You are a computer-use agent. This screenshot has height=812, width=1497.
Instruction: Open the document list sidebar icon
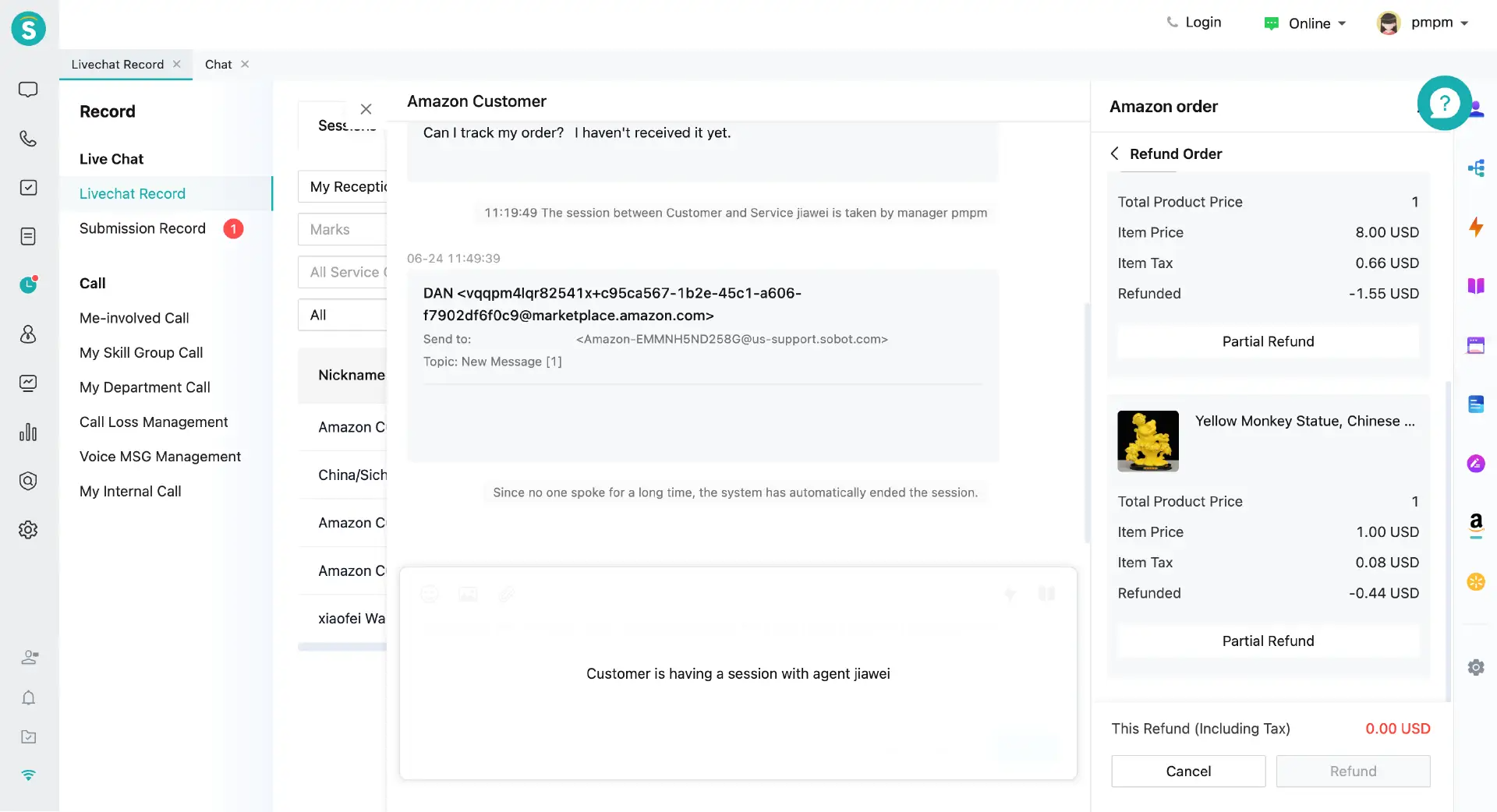[x=28, y=236]
